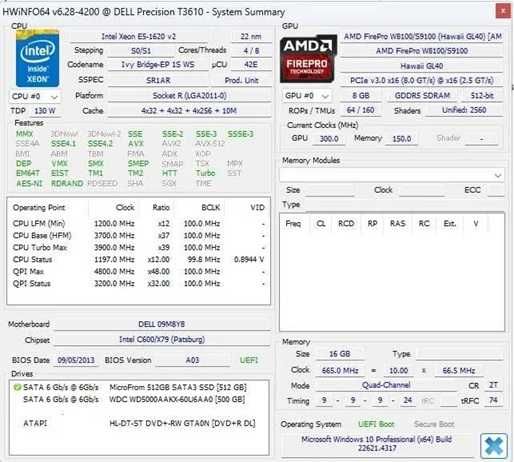Click the 8 GB video memory value
The width and height of the screenshot is (514, 462).
pyautogui.click(x=361, y=96)
